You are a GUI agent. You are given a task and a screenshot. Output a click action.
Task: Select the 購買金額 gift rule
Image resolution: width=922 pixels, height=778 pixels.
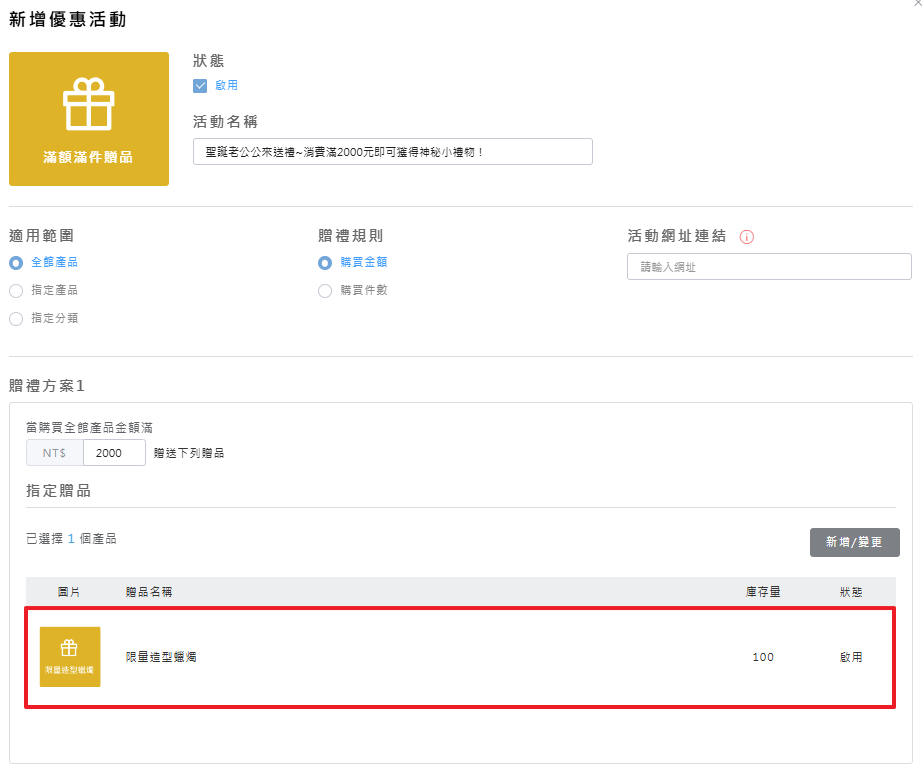pos(325,263)
